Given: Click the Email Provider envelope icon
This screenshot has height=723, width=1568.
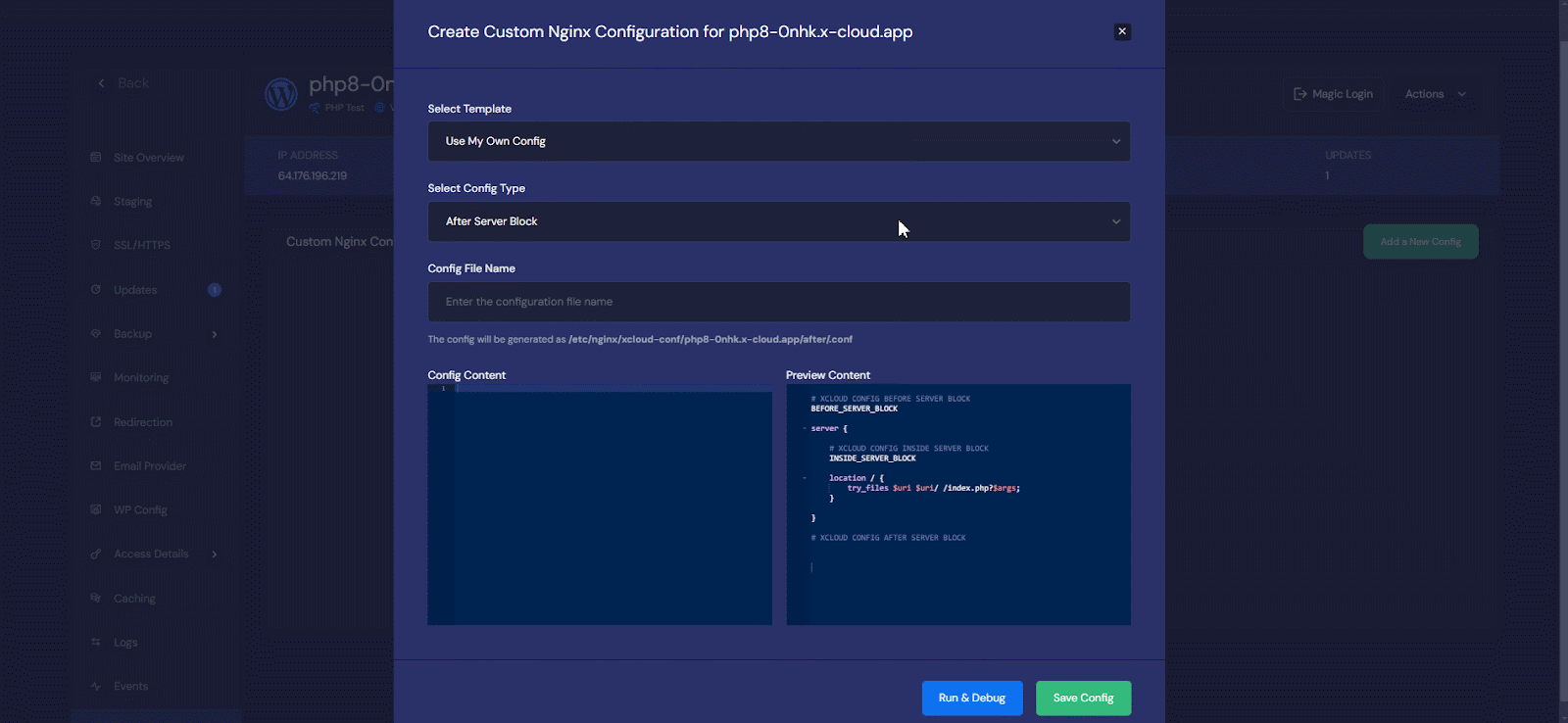Looking at the screenshot, I should coord(96,465).
